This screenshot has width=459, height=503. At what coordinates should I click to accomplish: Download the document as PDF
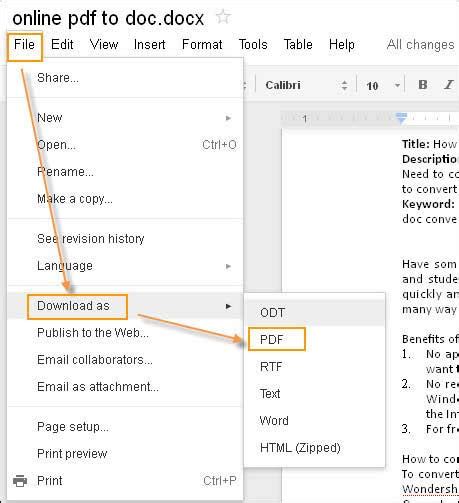point(314,340)
